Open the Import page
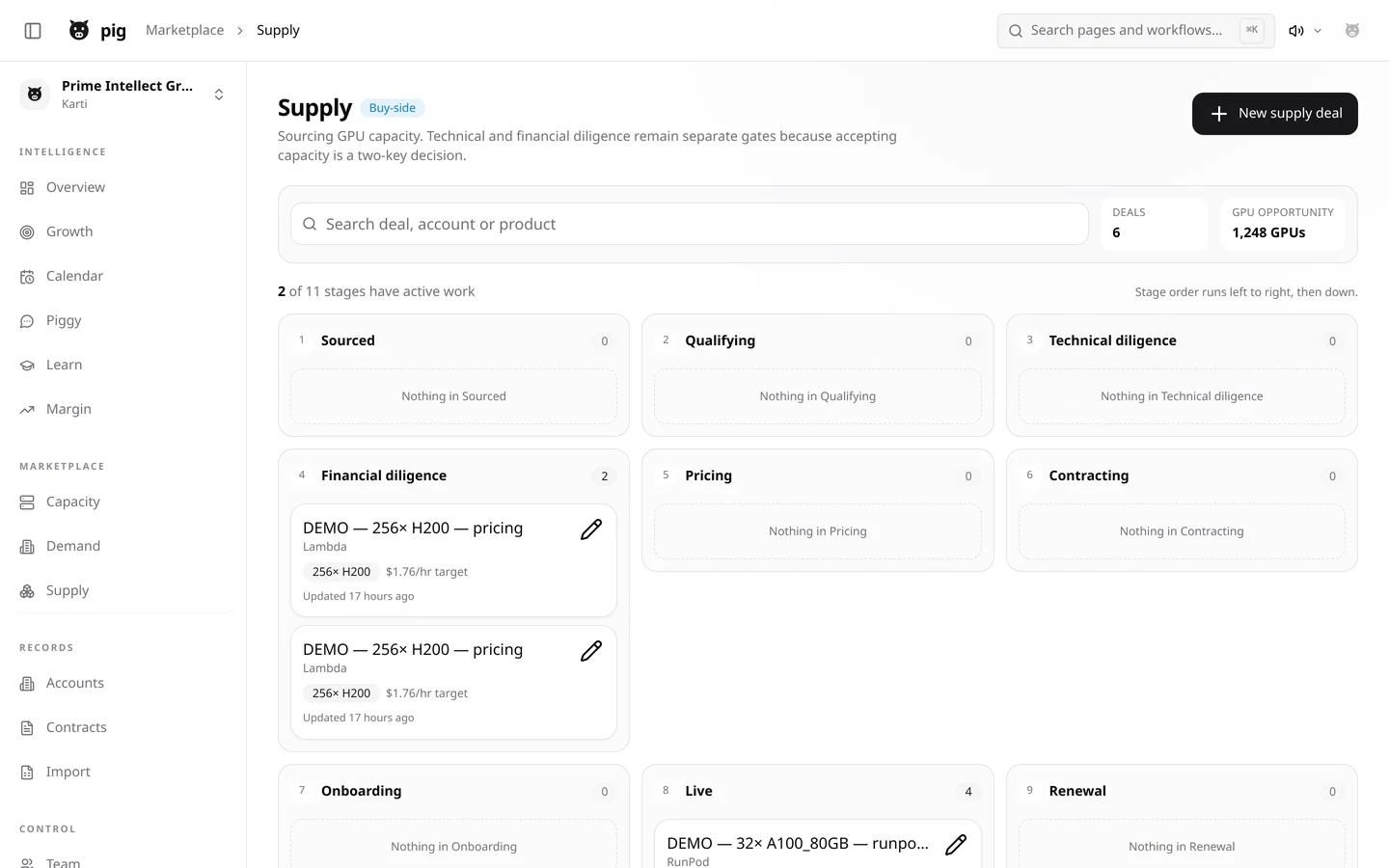The width and height of the screenshot is (1389, 868). click(x=123, y=772)
